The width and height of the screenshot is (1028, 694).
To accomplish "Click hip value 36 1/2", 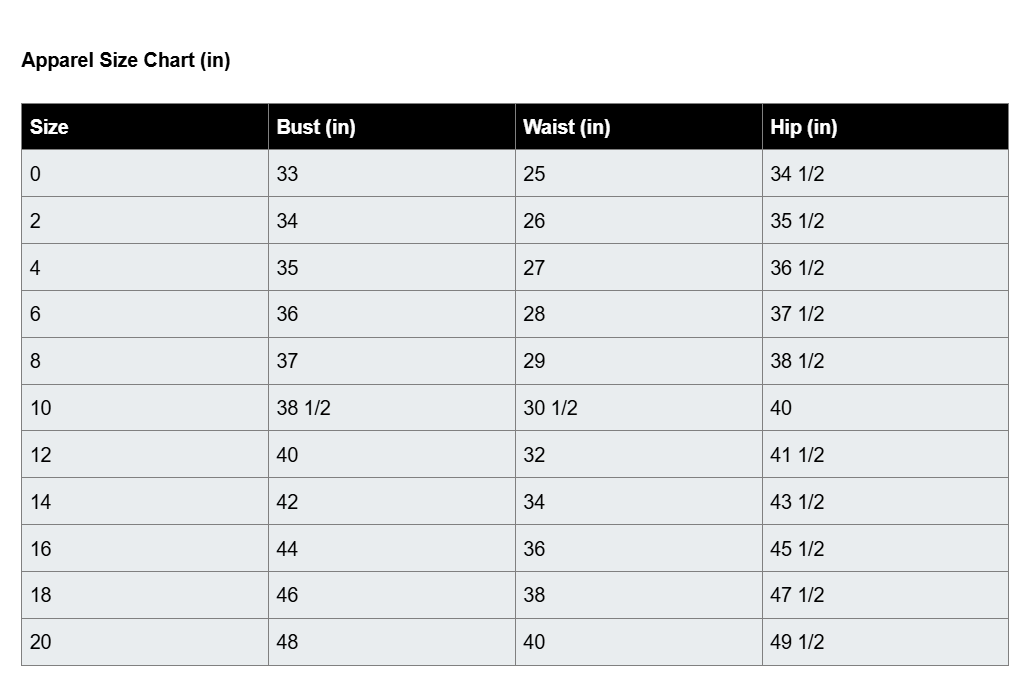I will click(797, 267).
